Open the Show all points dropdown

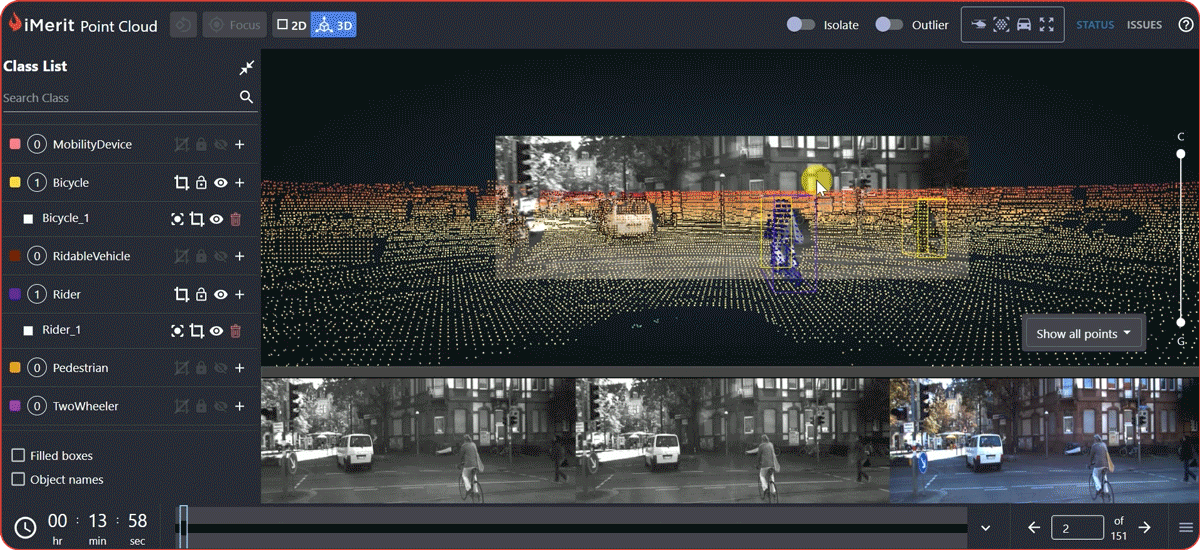tap(1084, 334)
